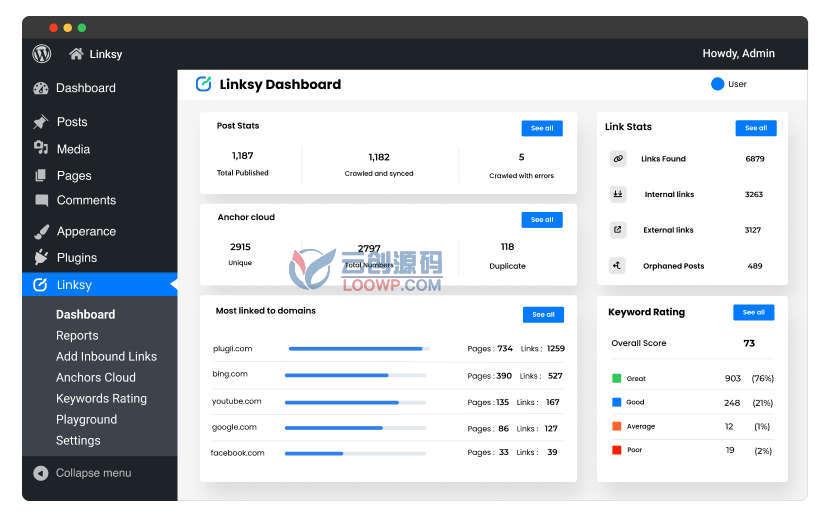830x517 pixels.
Task: Click the Orphaned Posts icon
Action: tap(618, 266)
